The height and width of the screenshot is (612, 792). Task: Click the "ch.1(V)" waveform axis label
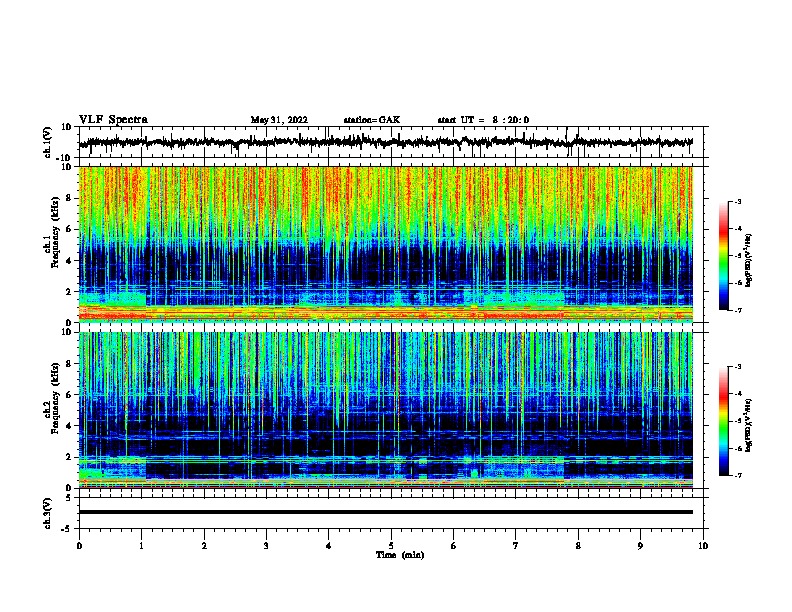(48, 142)
